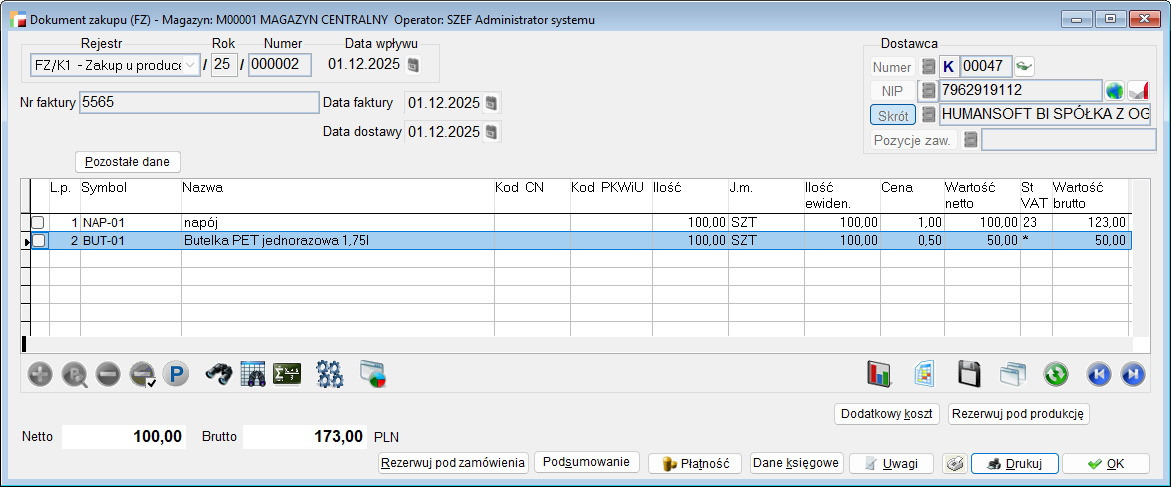Expand the Rejestr FZ/K1 dropdown

point(190,65)
